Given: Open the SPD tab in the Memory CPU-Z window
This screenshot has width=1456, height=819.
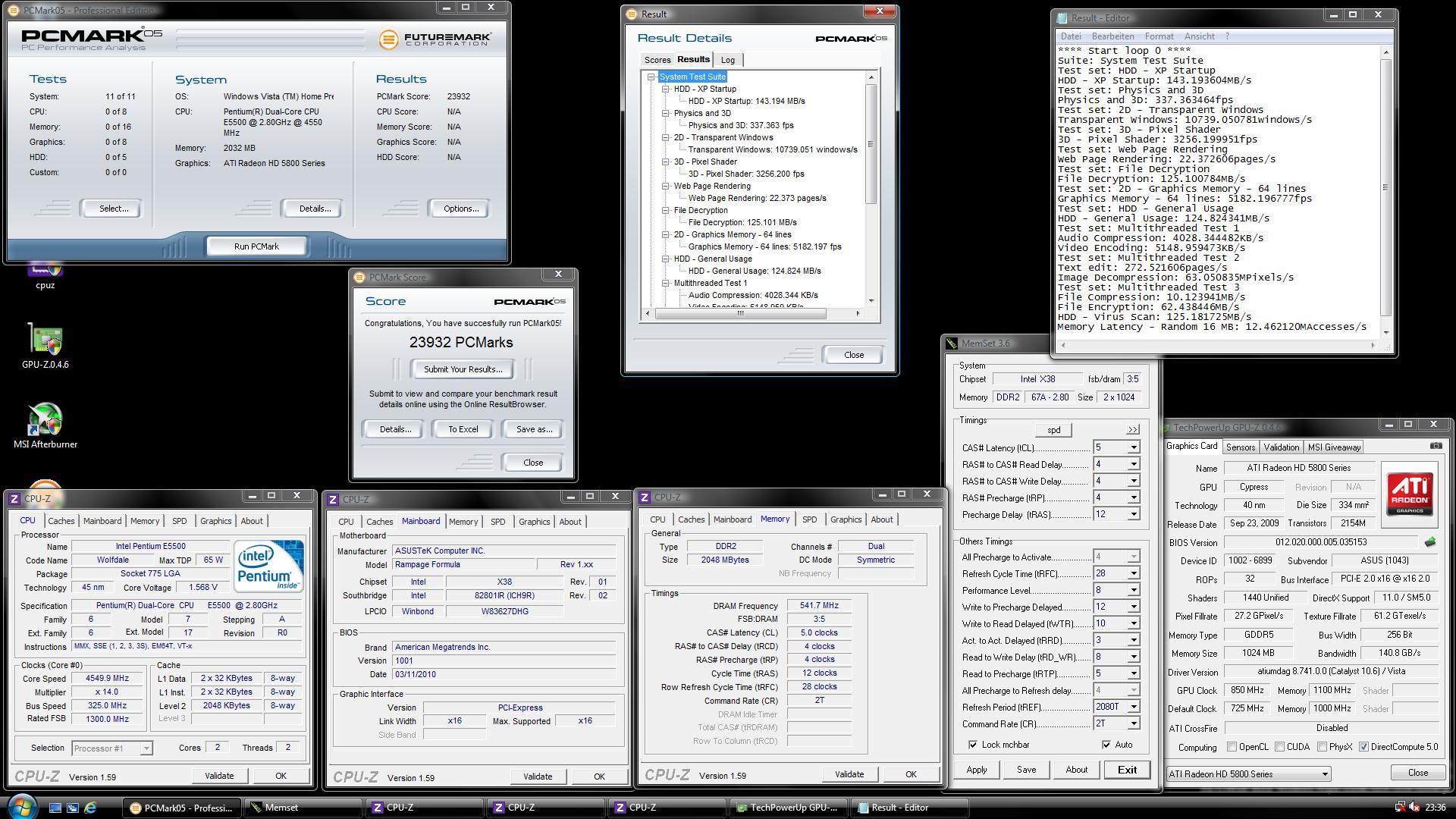Looking at the screenshot, I should (x=810, y=519).
